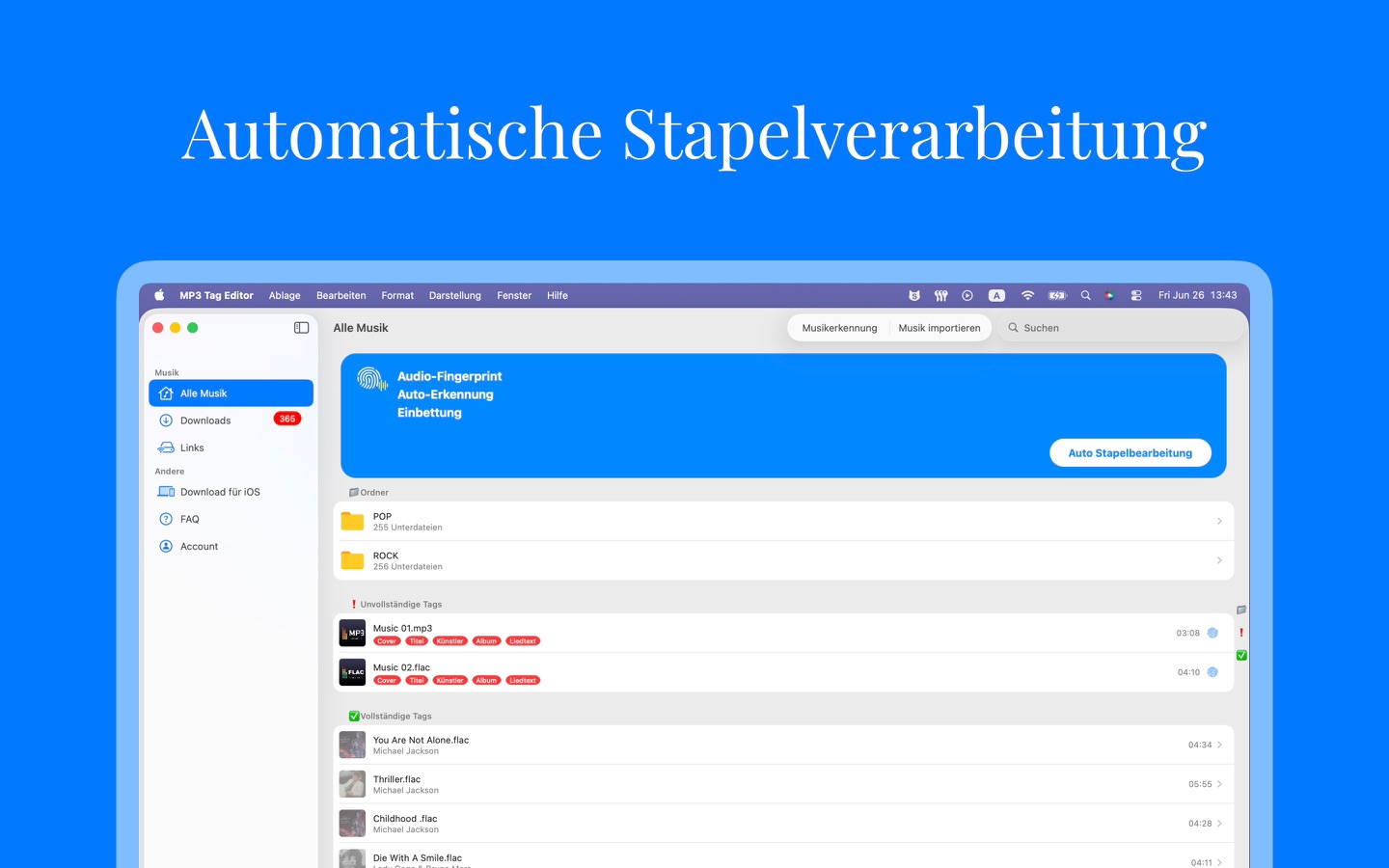Screen dimensions: 1389x868
Task: Click the Account person icon
Action: tap(166, 546)
